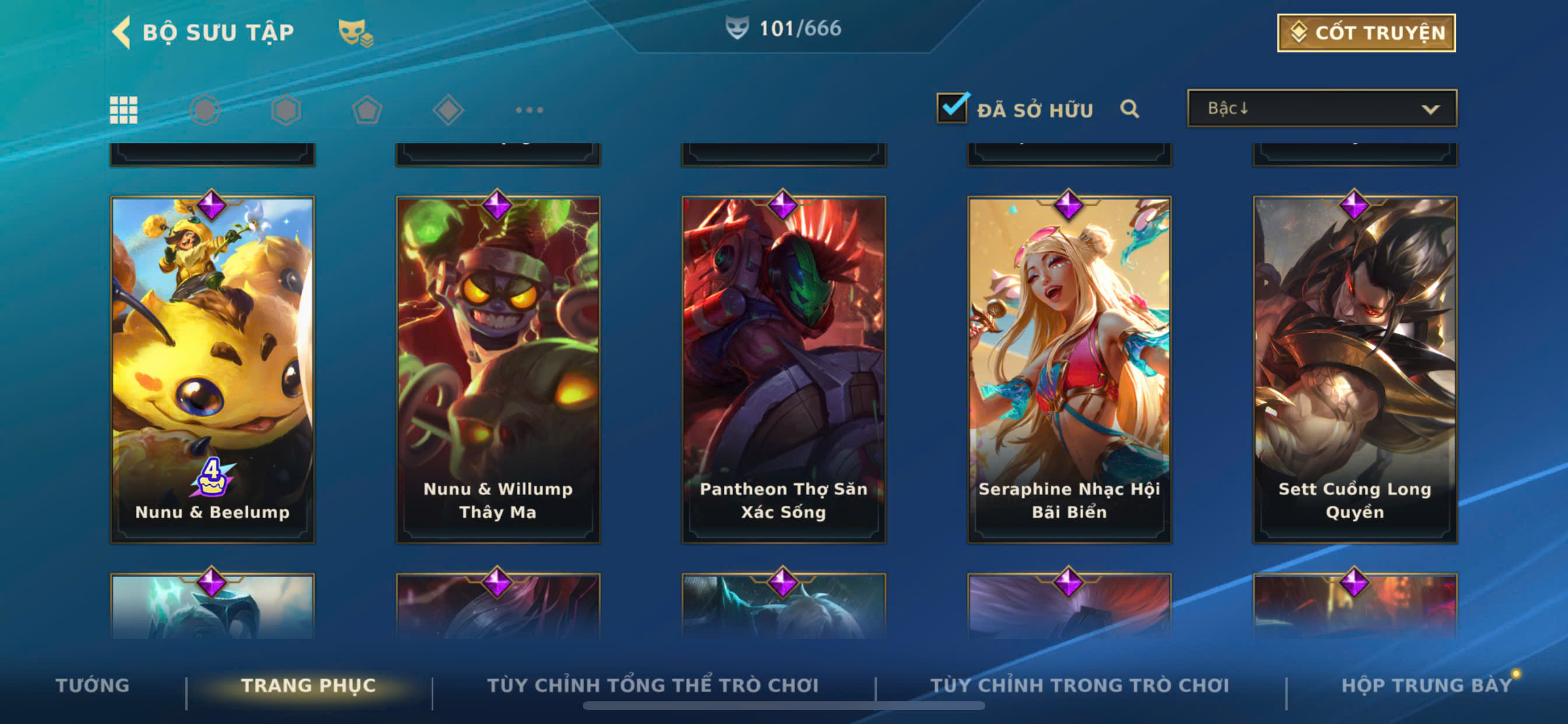Filter by the diamond rarity icon

448,110
